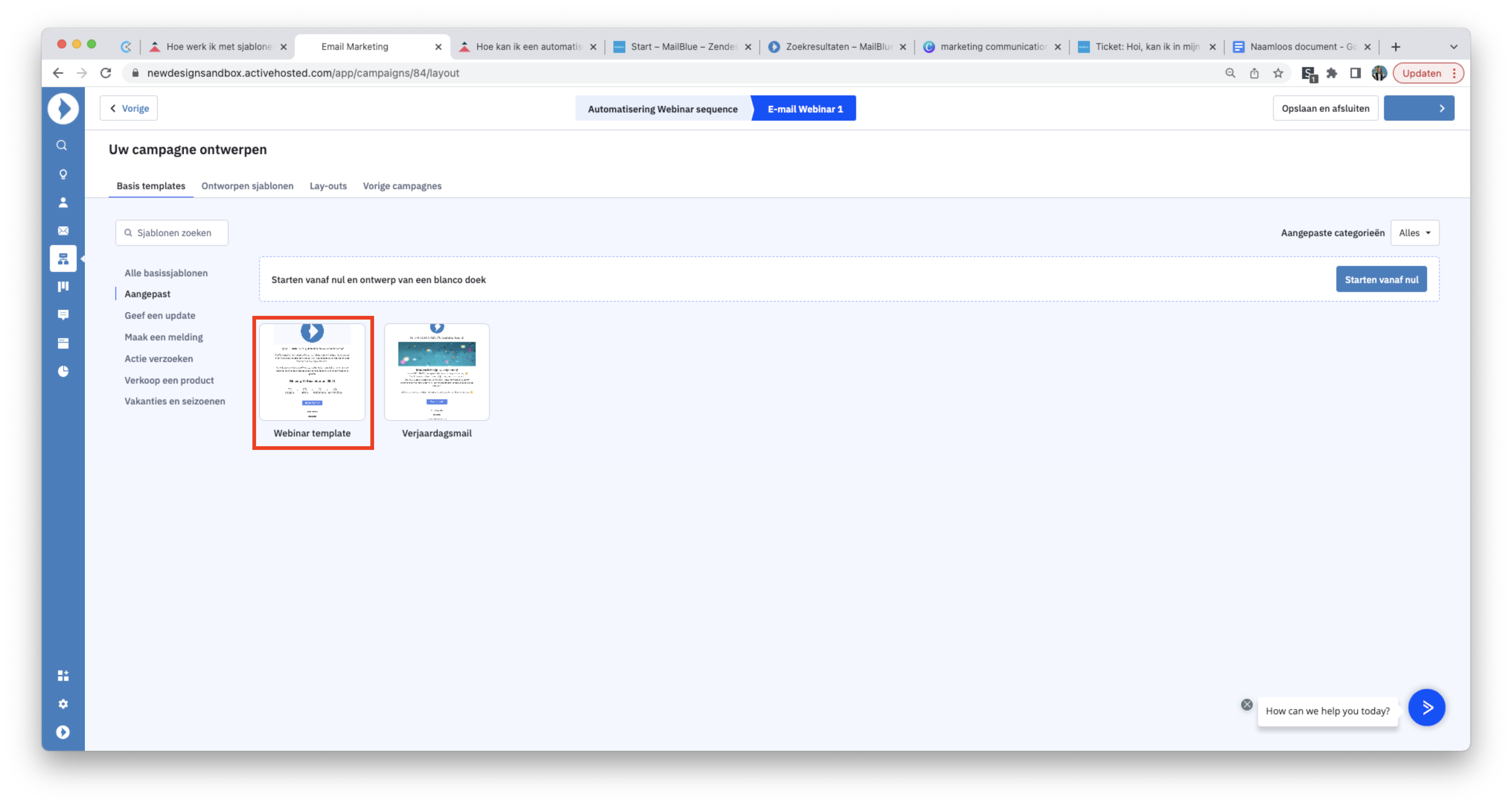
Task: Open Chrome profile avatar
Action: 1379,73
